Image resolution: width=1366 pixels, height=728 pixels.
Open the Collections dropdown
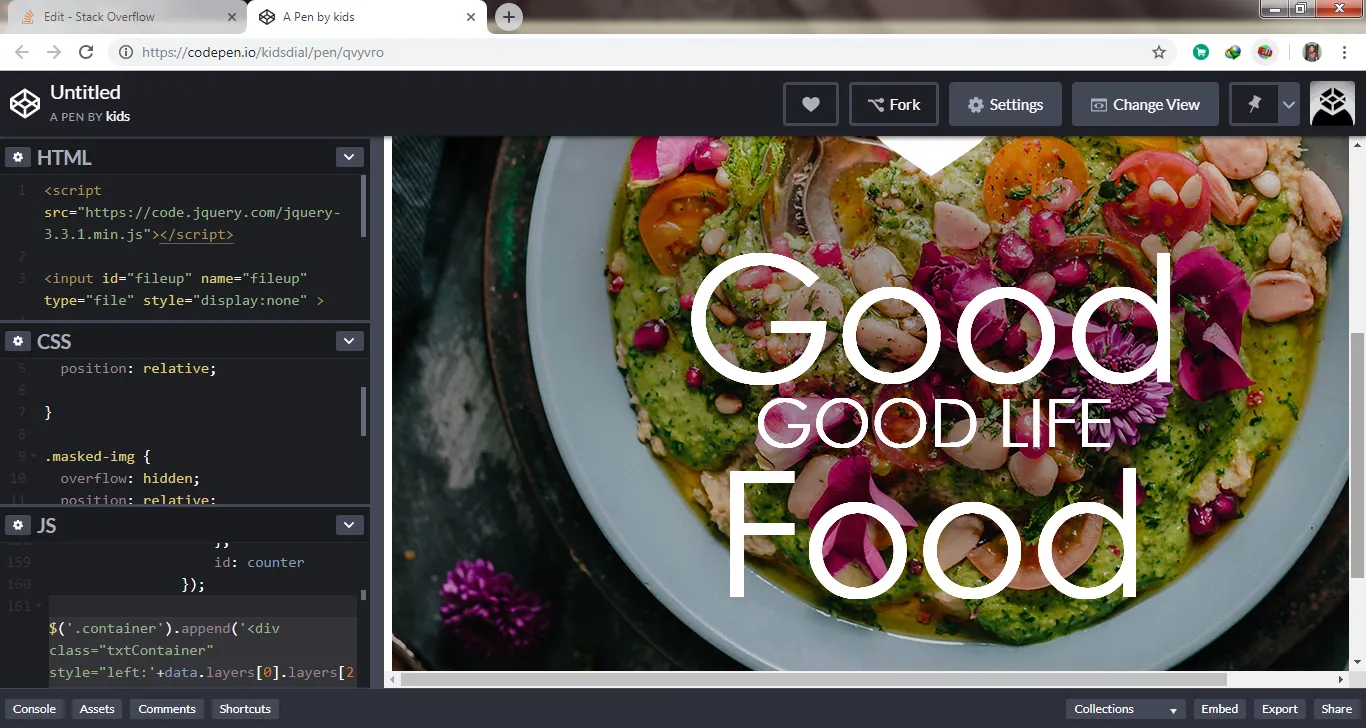1125,709
